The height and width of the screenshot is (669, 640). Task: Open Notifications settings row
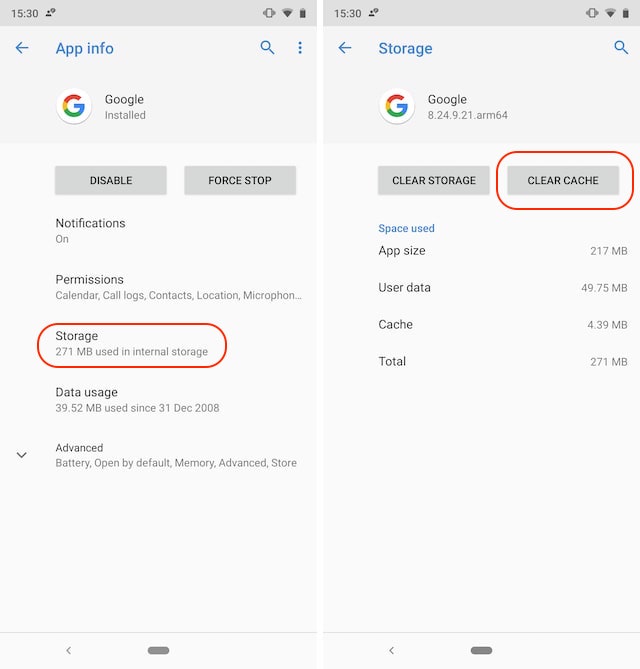pos(158,230)
